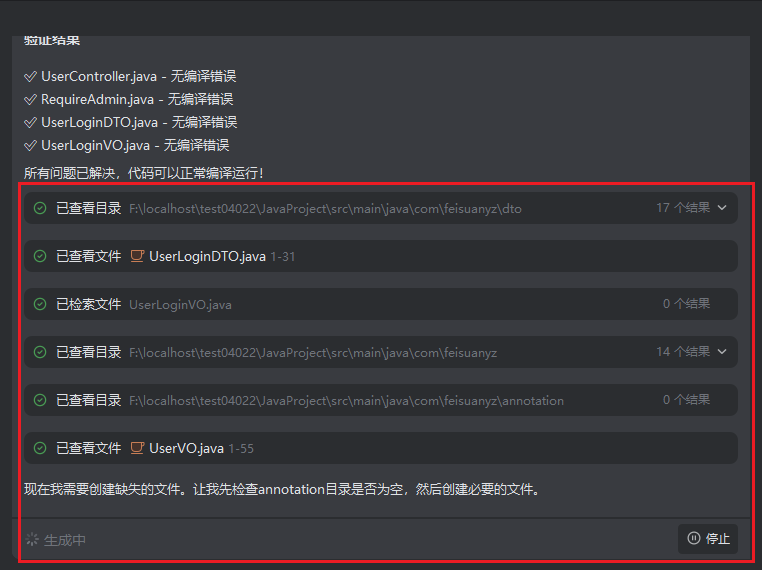The width and height of the screenshot is (762, 570).
Task: Open UserVO.java 1-55 viewed file link
Action: click(186, 448)
